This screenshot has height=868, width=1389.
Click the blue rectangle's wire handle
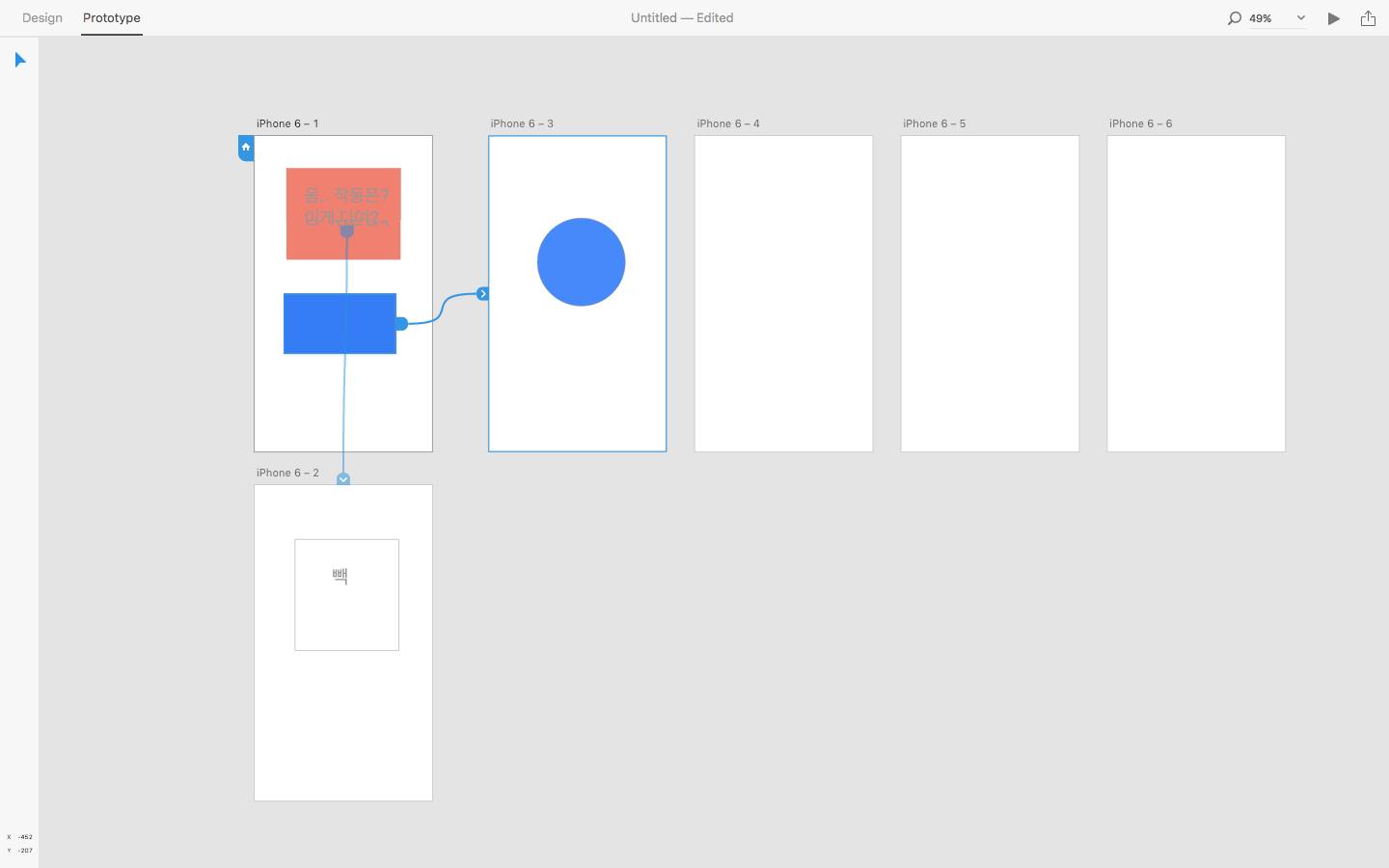(401, 323)
